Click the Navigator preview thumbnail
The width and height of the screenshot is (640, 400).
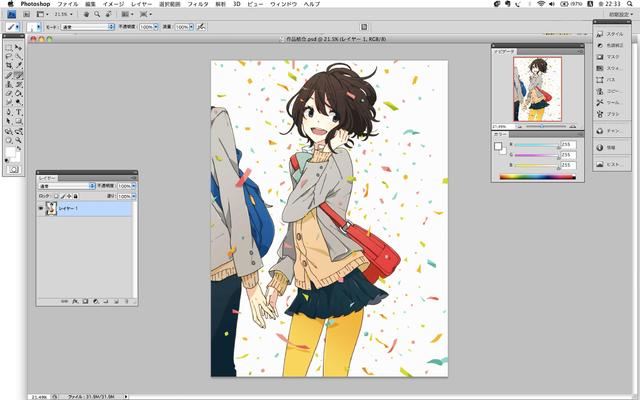click(x=537, y=88)
